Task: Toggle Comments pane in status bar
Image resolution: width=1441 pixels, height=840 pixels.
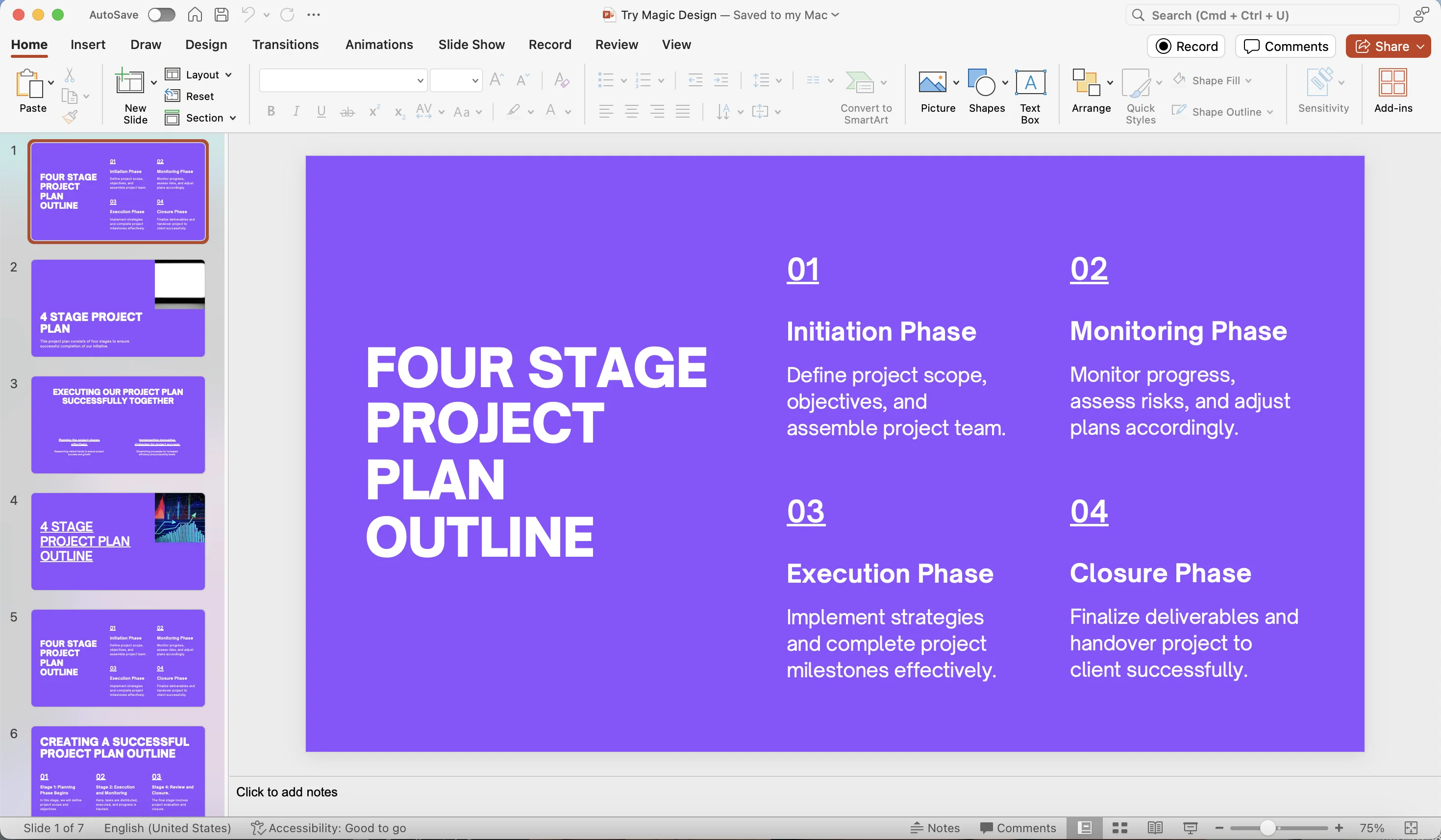Action: pyautogui.click(x=1018, y=828)
